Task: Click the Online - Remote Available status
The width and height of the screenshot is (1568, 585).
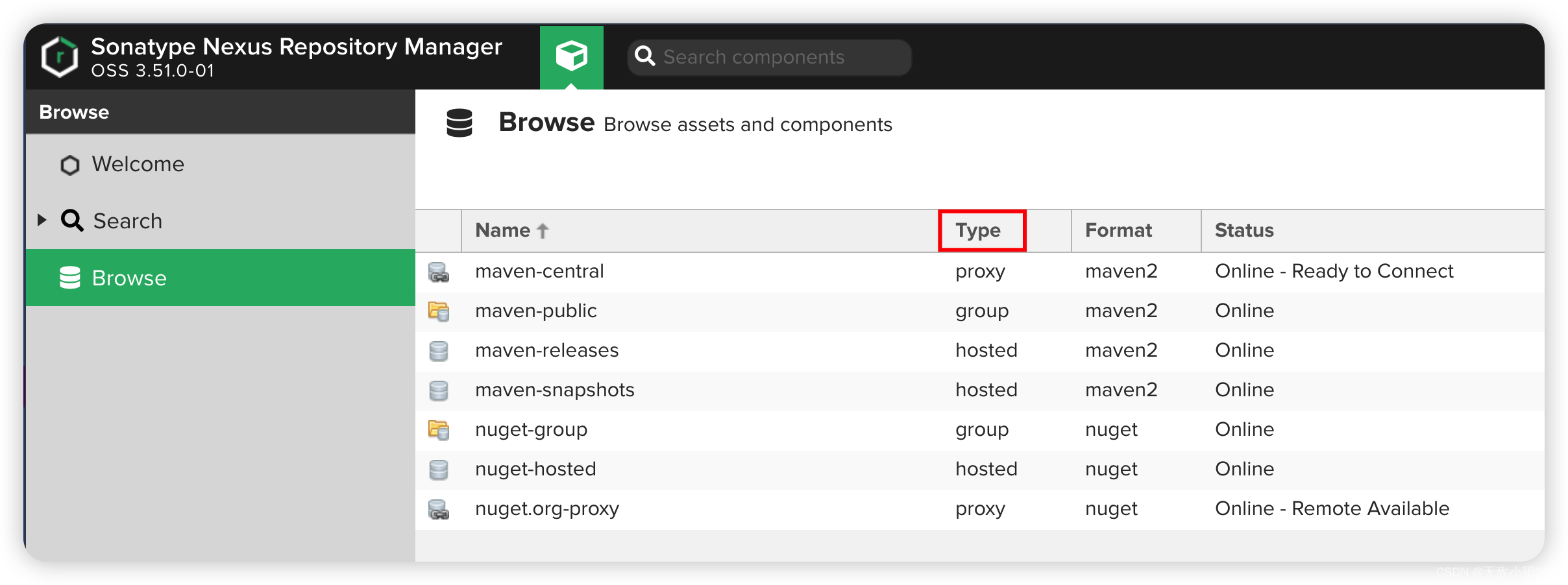Action: click(1332, 508)
